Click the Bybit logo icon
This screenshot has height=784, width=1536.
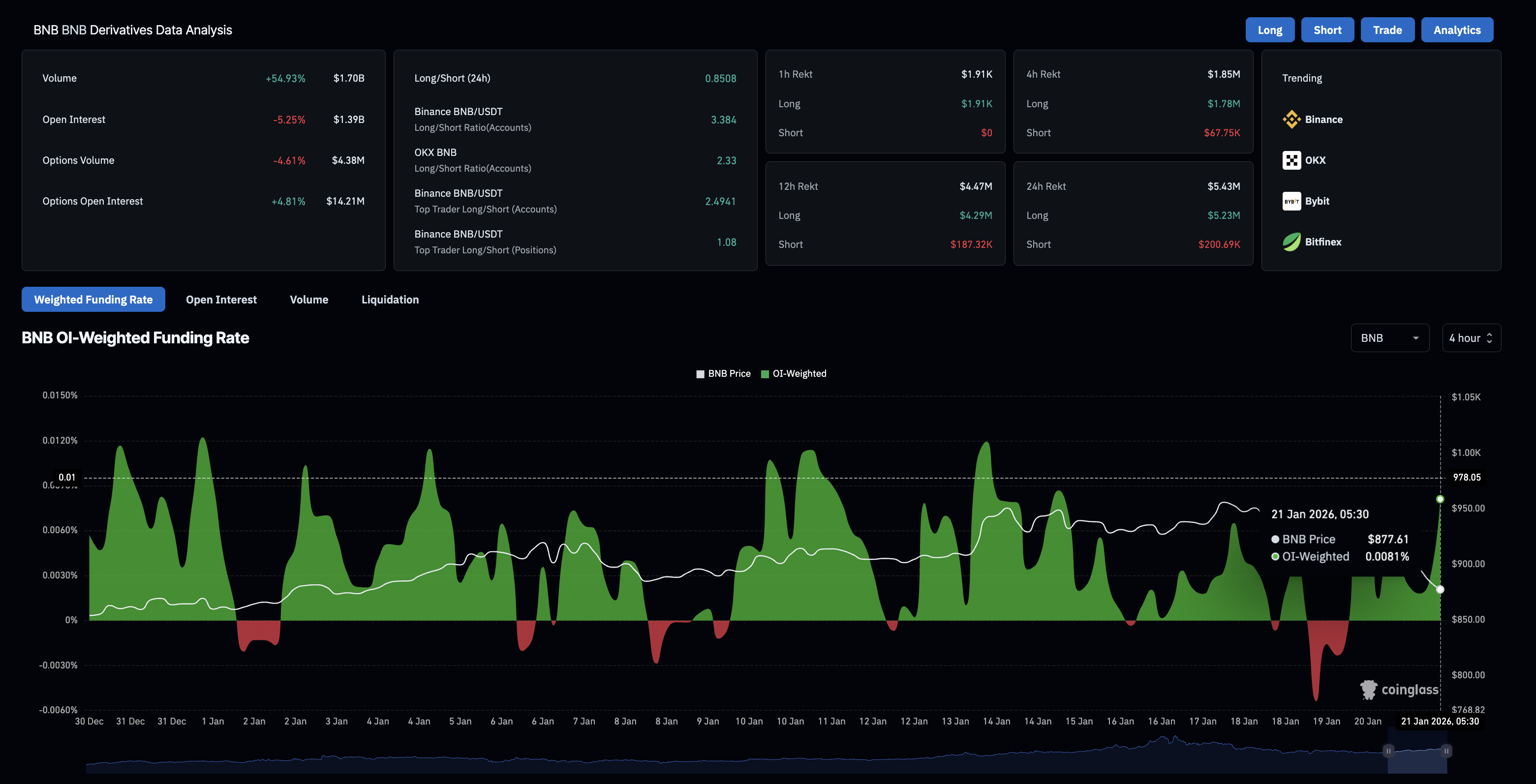[1291, 202]
